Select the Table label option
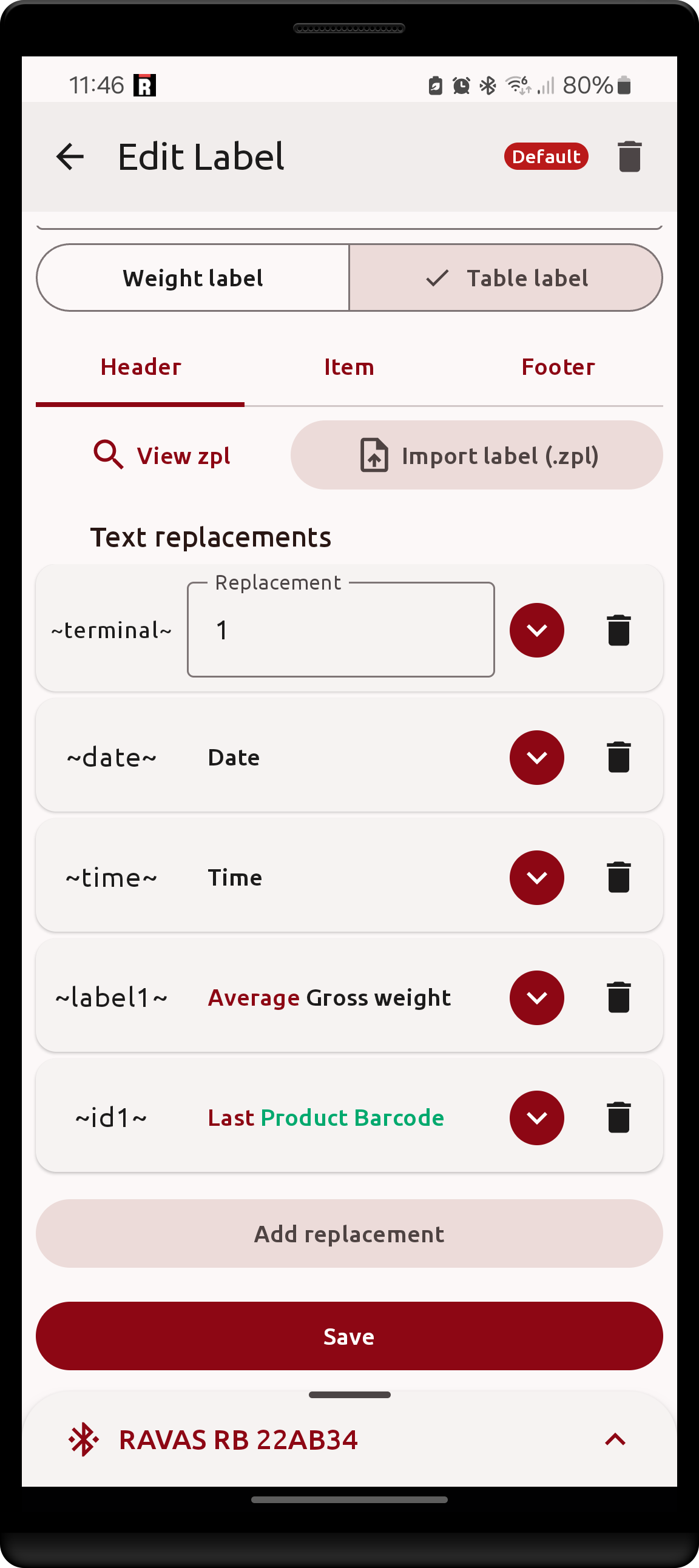This screenshot has height=1568, width=699. point(505,278)
